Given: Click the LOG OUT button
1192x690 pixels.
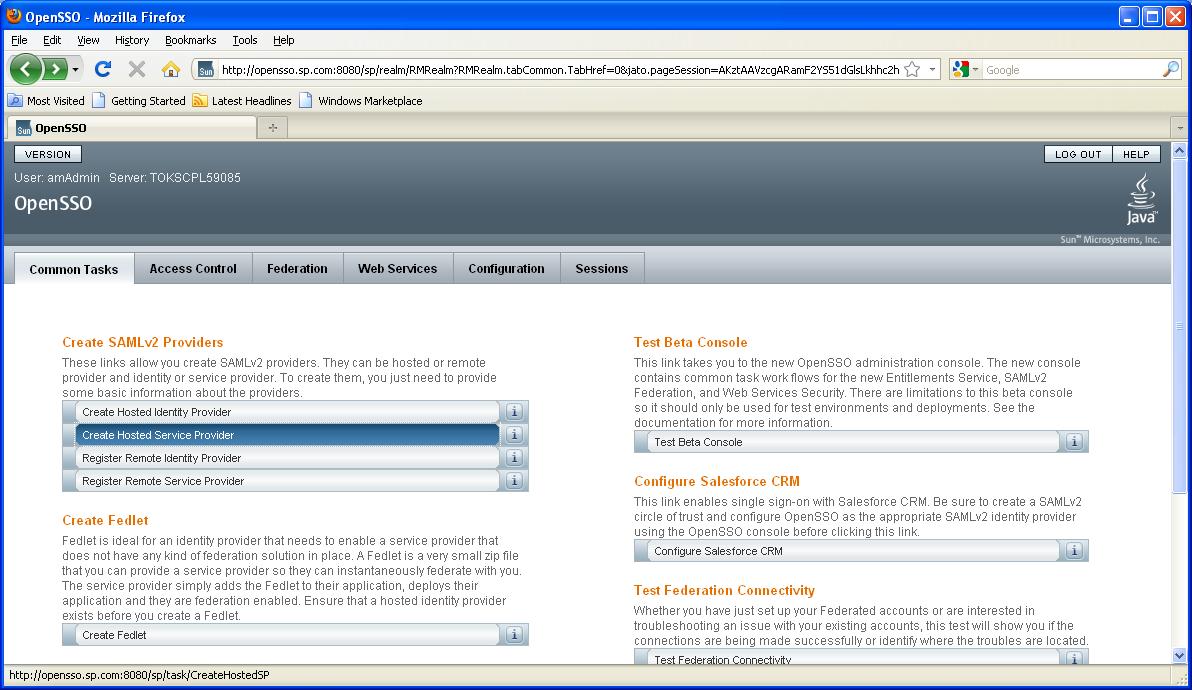Looking at the screenshot, I should (1078, 154).
